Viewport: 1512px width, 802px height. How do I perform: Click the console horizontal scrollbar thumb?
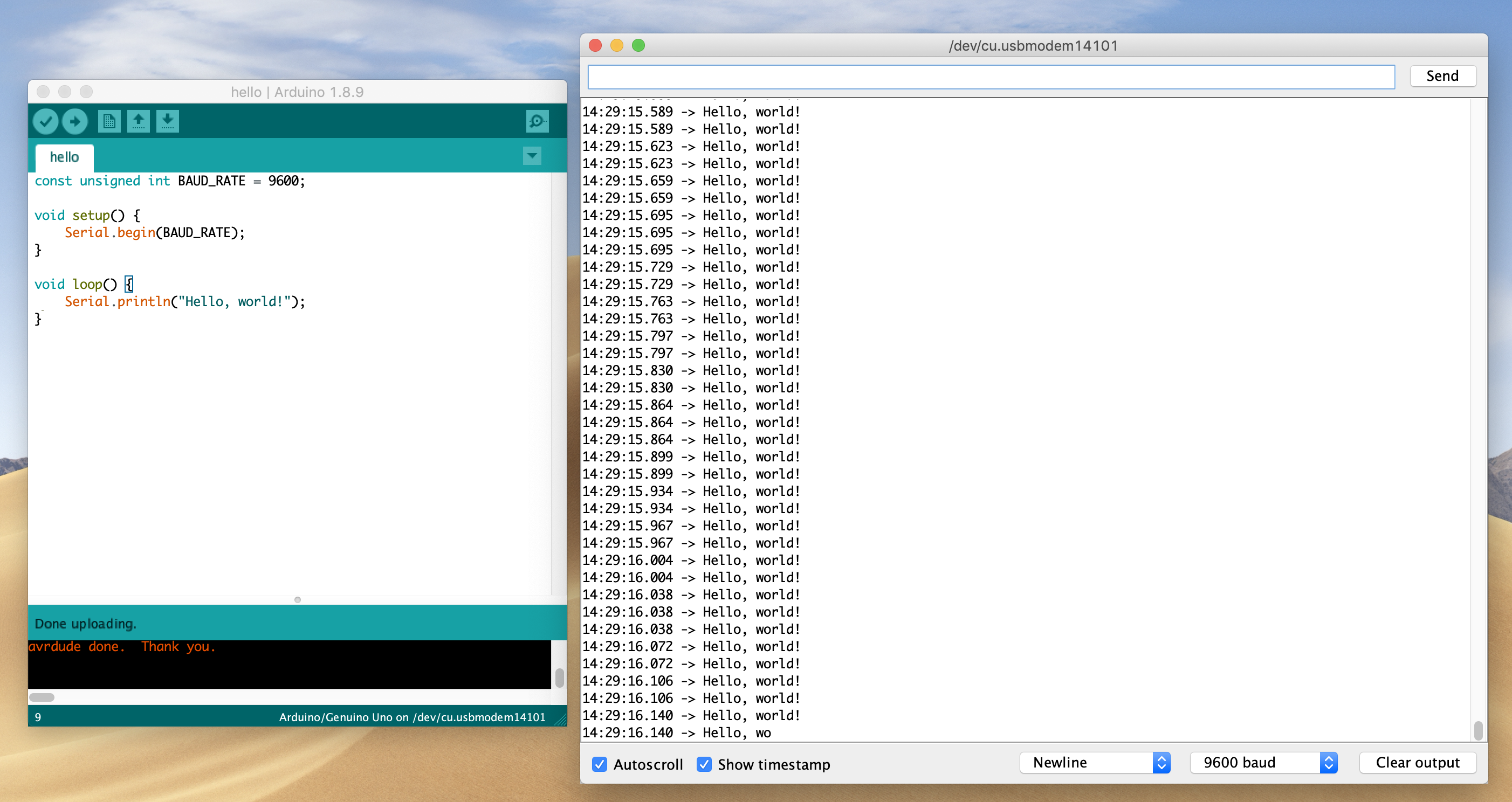pos(42,697)
